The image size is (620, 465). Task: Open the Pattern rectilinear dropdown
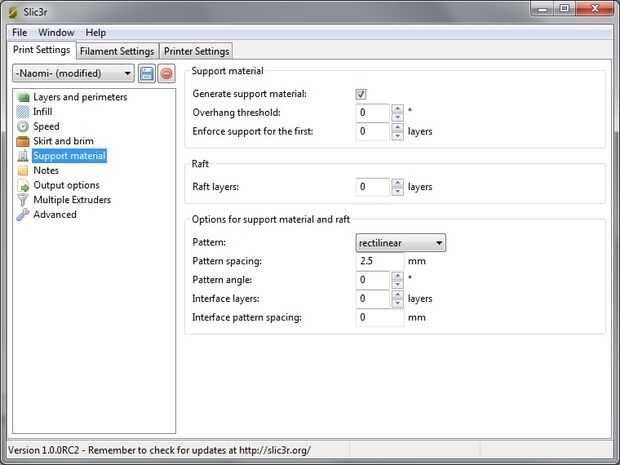(401, 243)
